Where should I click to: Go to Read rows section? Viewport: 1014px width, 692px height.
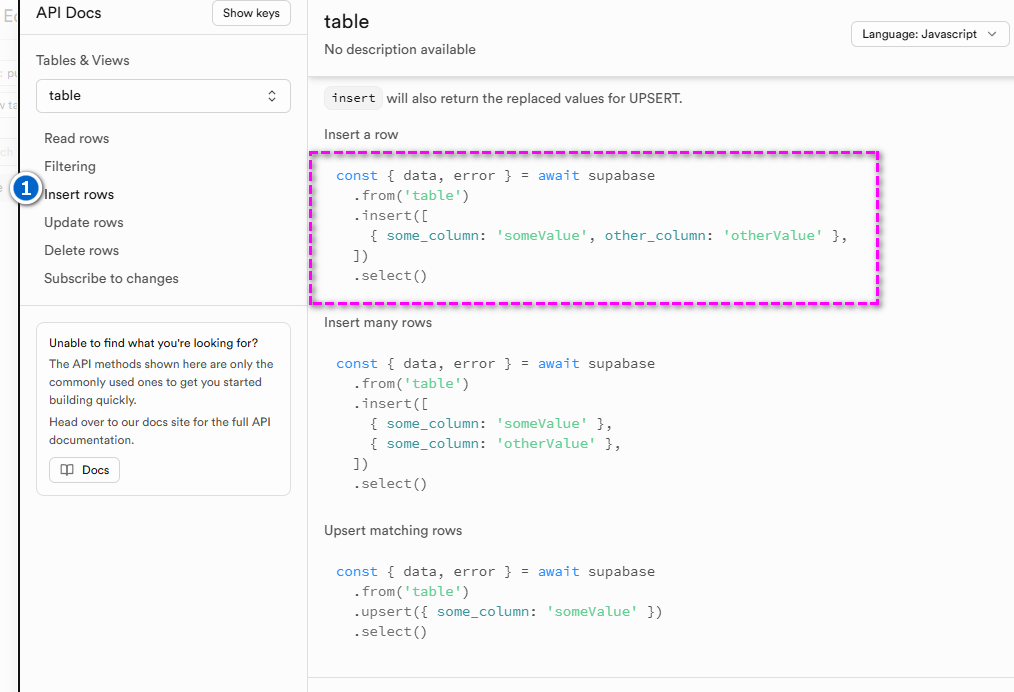[77, 138]
